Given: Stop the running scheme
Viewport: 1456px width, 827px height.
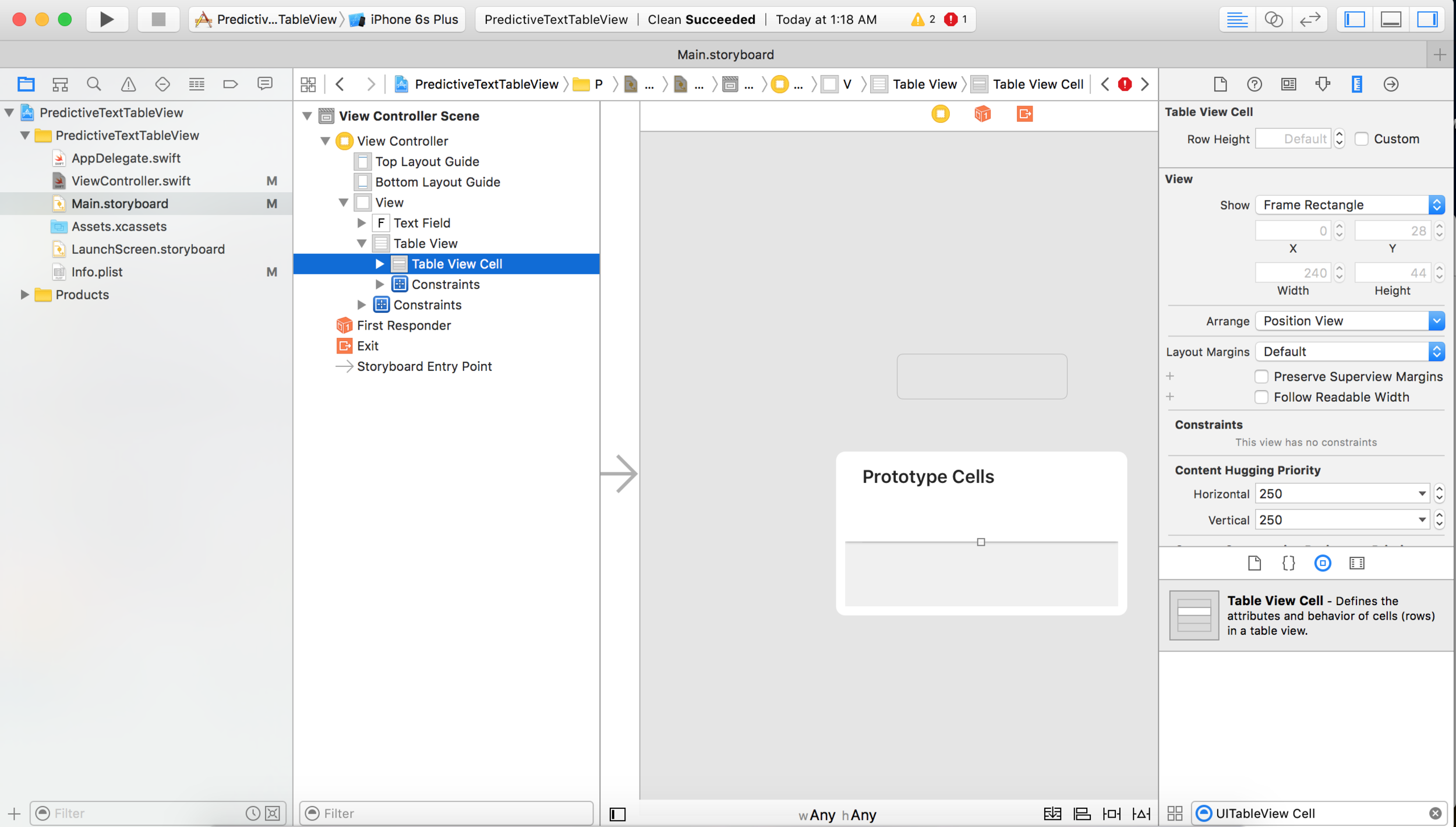Looking at the screenshot, I should click(158, 19).
